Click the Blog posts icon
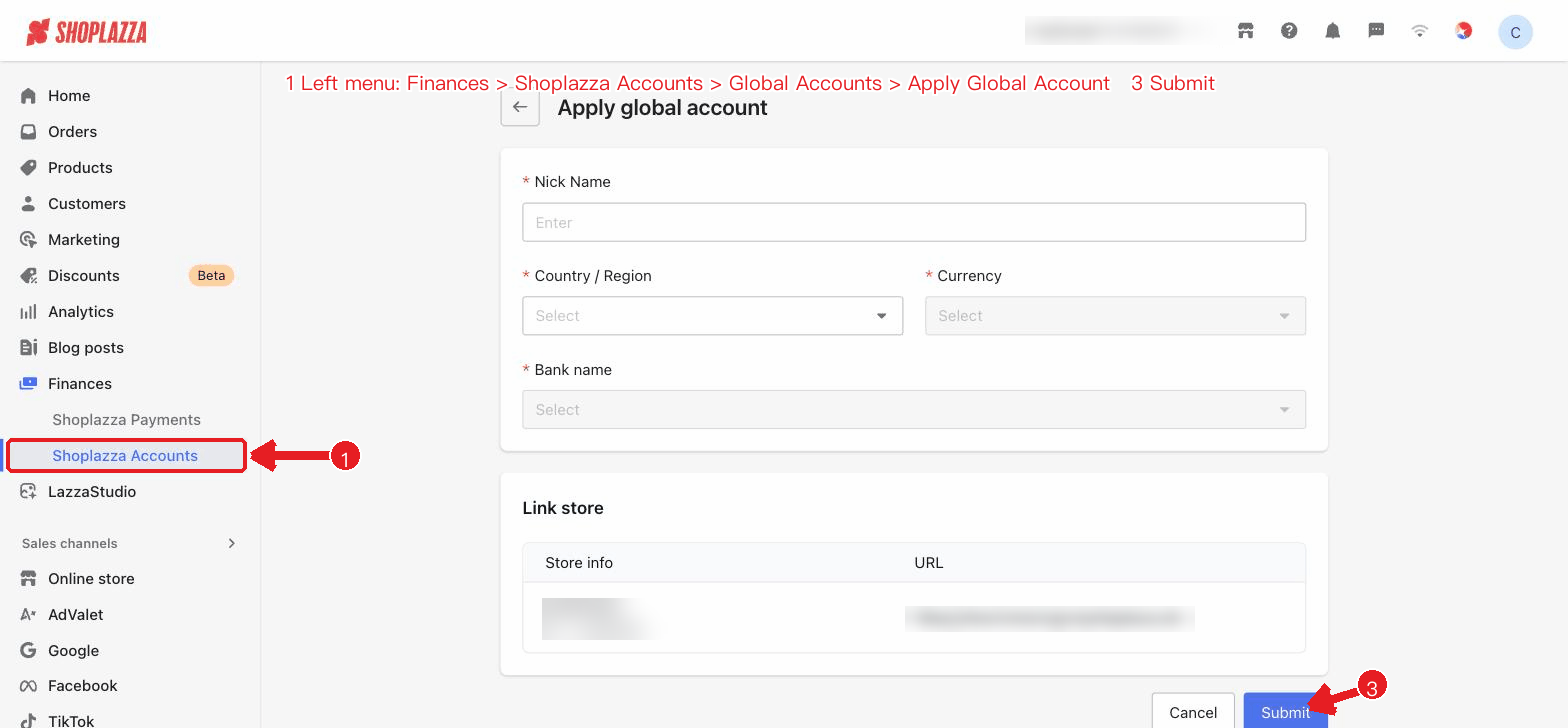 pyautogui.click(x=28, y=348)
